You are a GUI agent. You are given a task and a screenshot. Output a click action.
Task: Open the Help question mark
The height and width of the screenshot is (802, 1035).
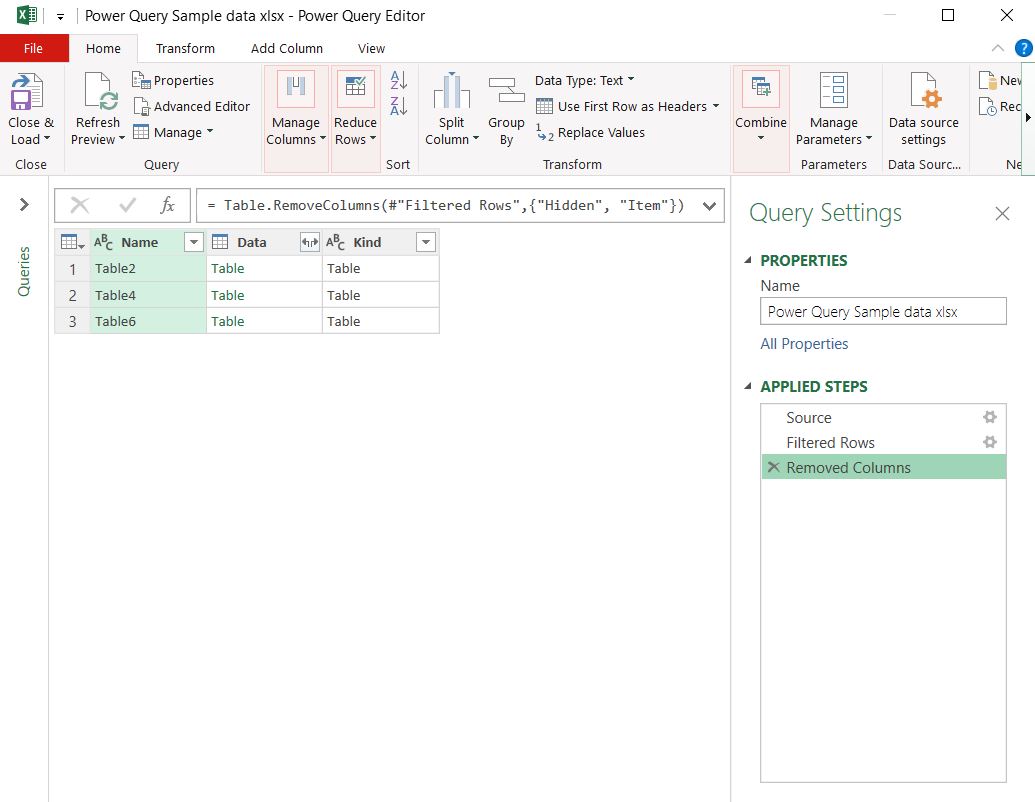(1023, 48)
